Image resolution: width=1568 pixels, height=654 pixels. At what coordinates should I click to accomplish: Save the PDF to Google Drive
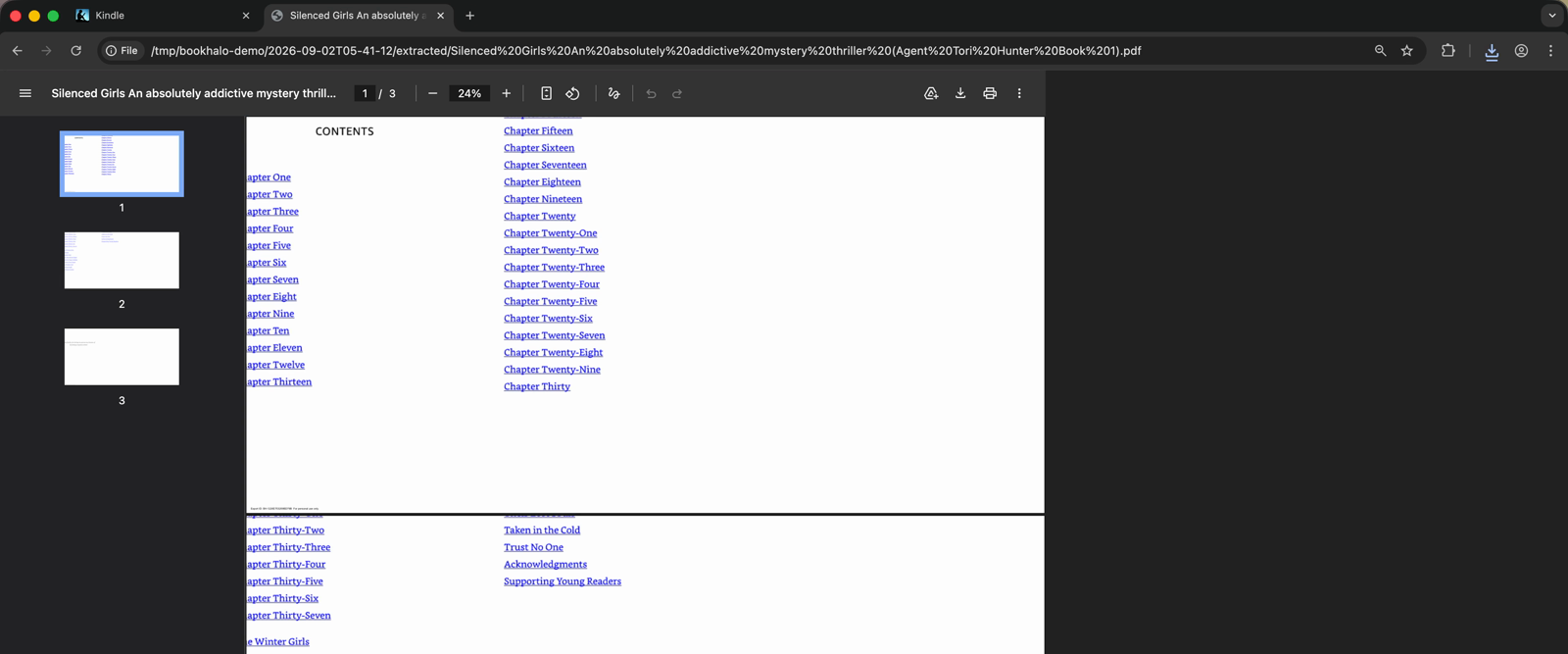(931, 93)
